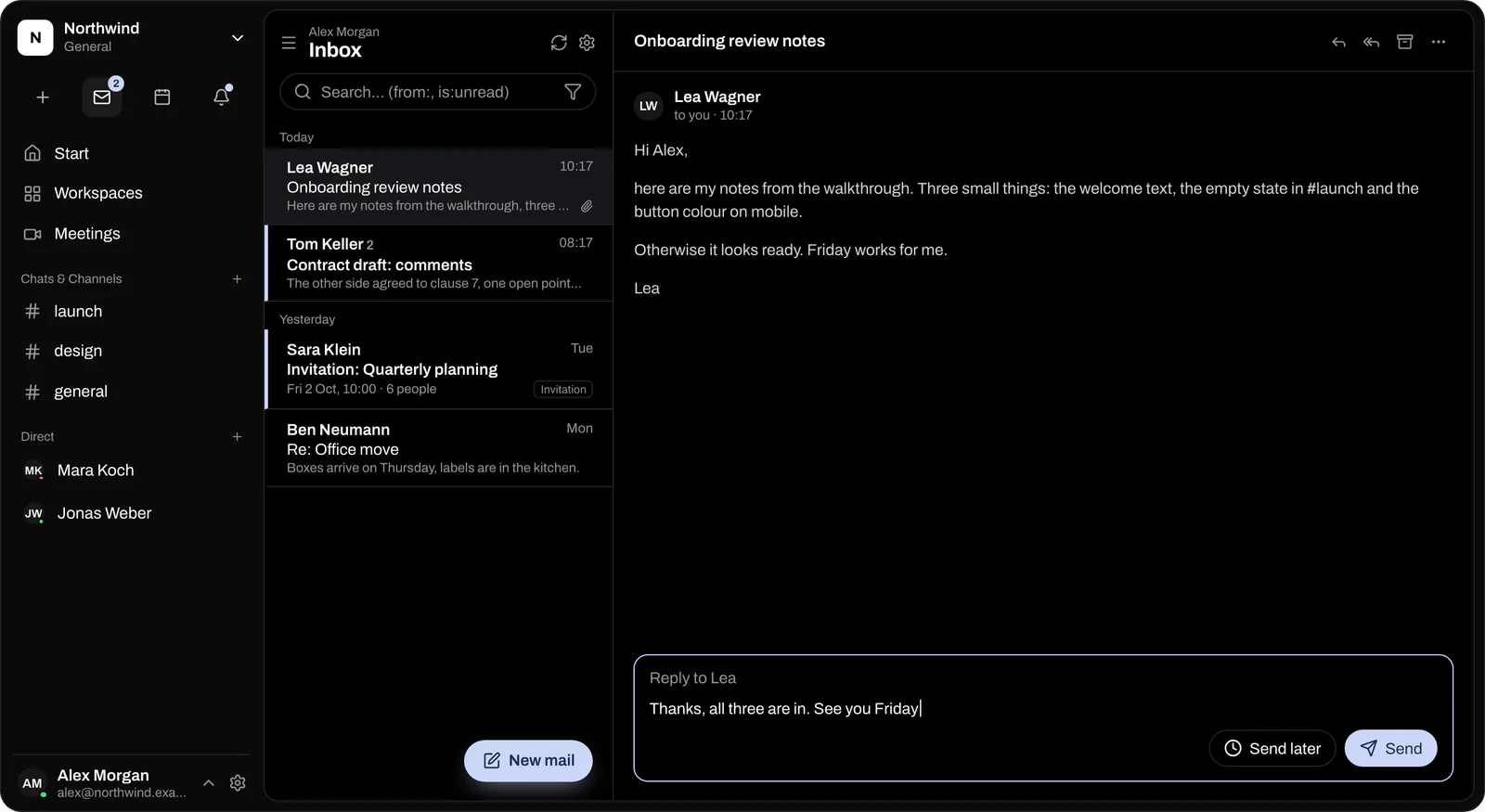Image resolution: width=1485 pixels, height=812 pixels.
Task: Reply all to the message
Action: click(x=1371, y=42)
